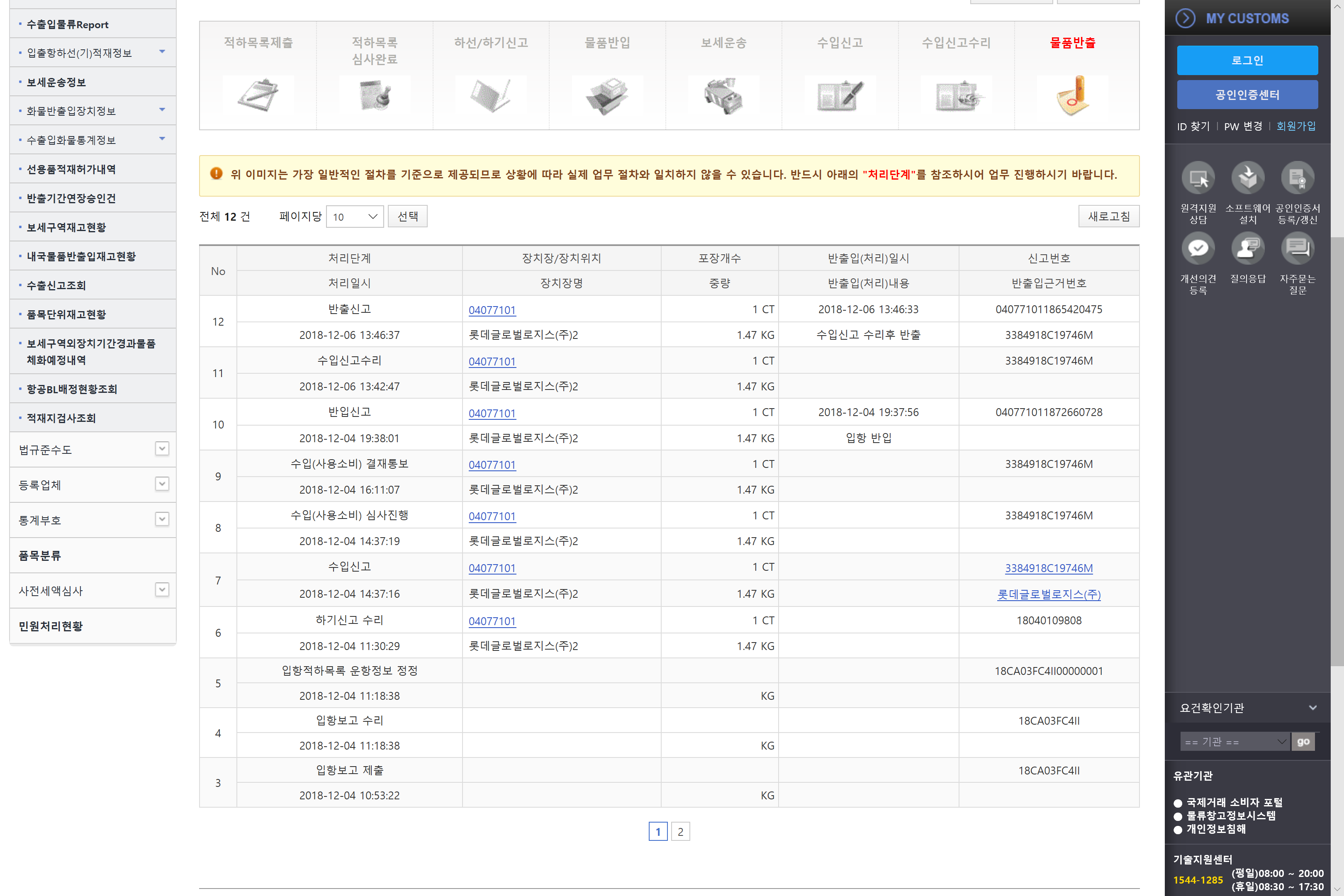This screenshot has width=1344, height=896.
Task: Click the go button
Action: (1303, 742)
